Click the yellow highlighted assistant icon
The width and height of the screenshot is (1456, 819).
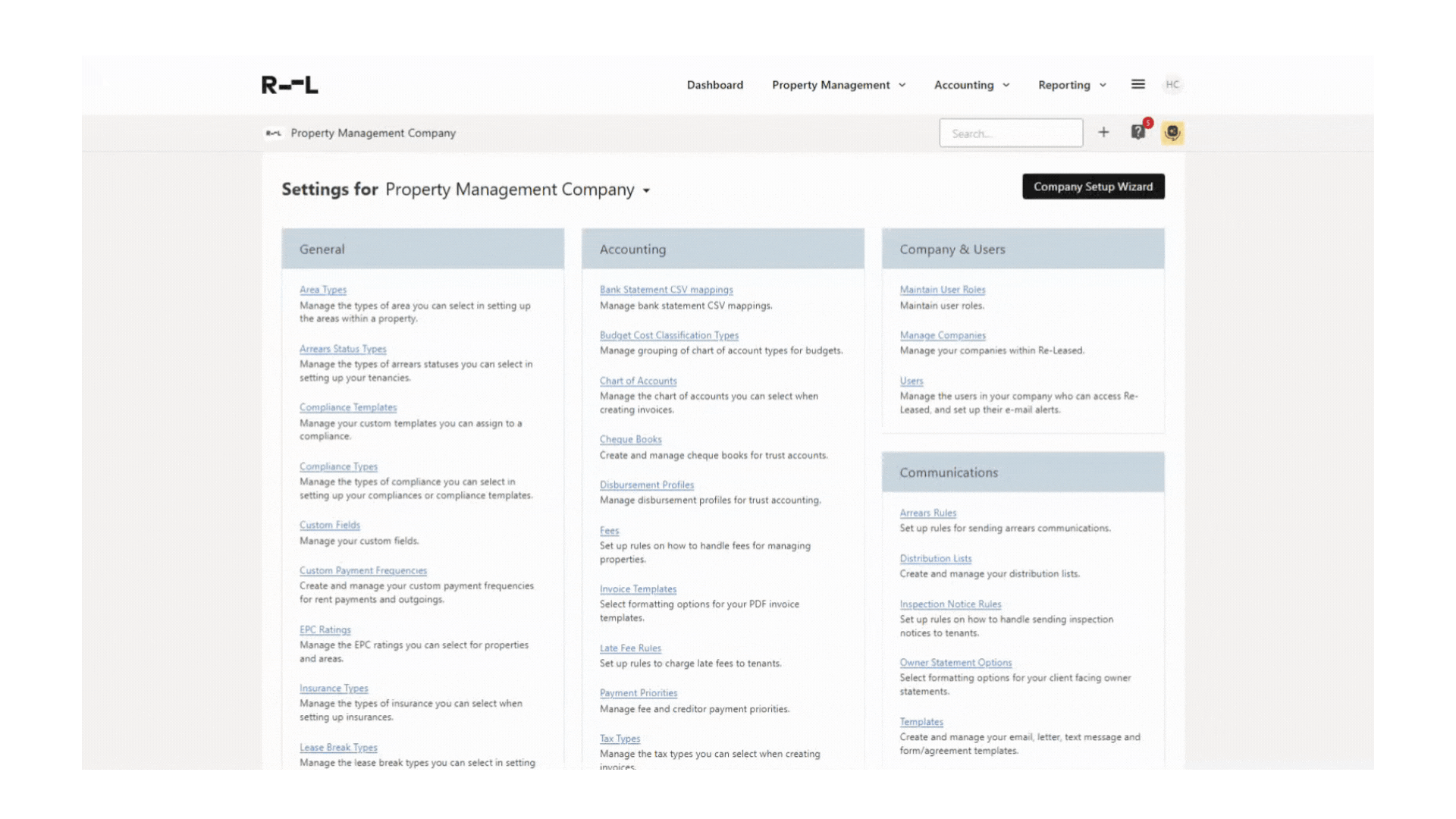1172,133
